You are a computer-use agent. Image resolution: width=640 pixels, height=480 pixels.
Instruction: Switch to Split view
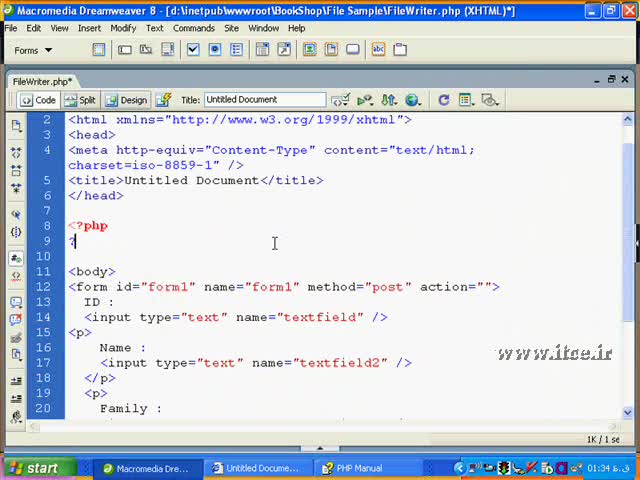[80, 100]
